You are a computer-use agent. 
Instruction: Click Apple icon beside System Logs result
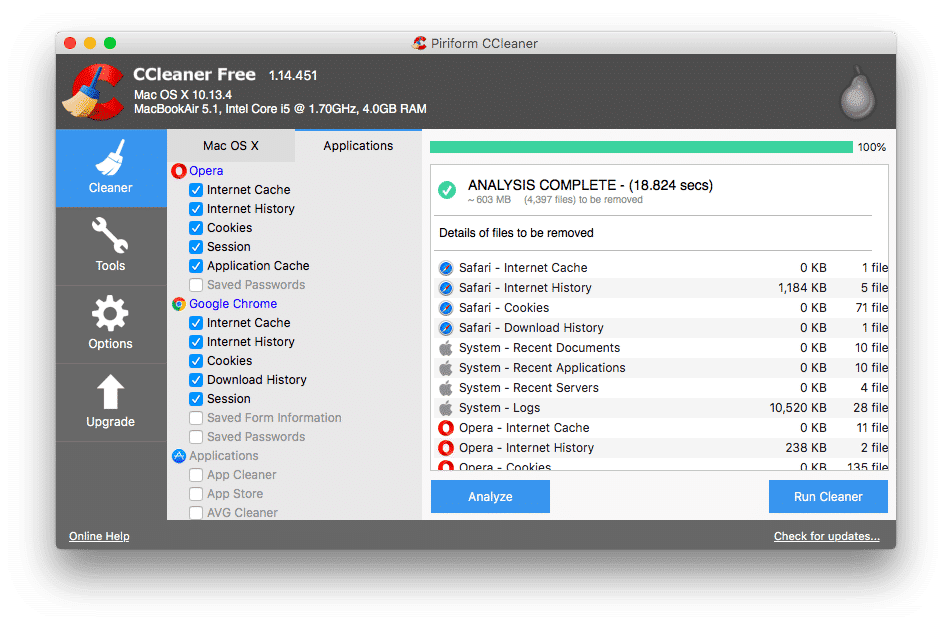point(446,408)
